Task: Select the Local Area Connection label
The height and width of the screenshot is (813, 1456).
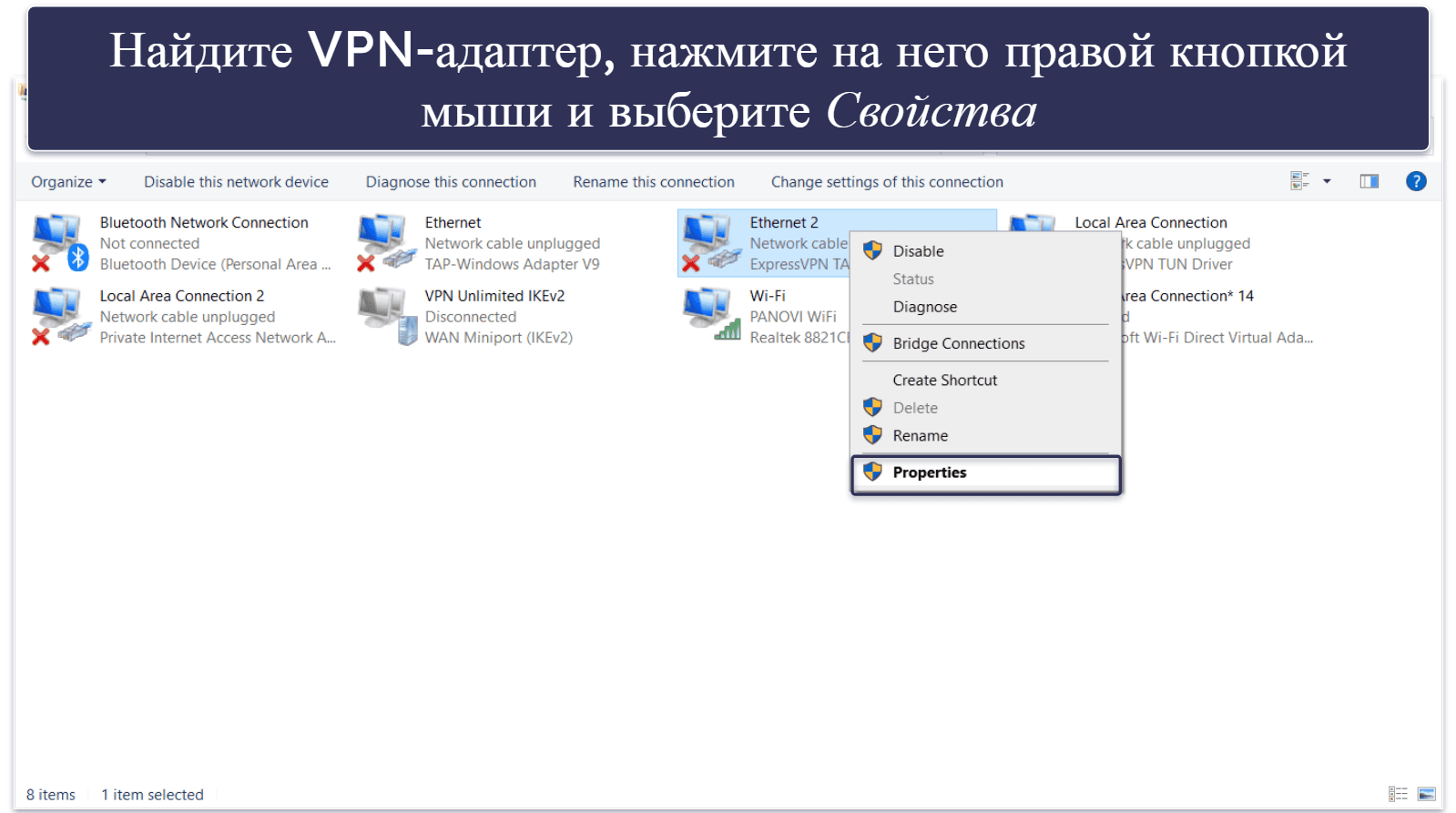Action: [x=1151, y=222]
